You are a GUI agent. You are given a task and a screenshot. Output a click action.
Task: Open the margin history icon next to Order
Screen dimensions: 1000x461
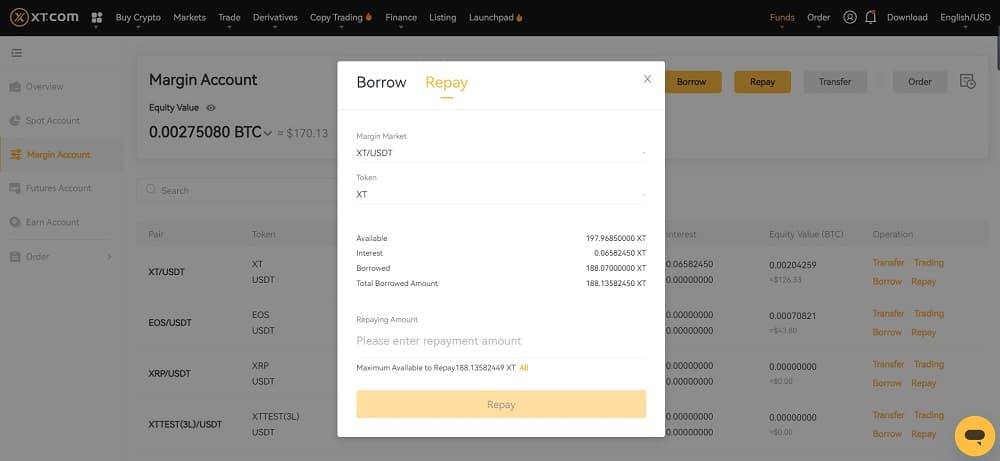pyautogui.click(x=967, y=82)
